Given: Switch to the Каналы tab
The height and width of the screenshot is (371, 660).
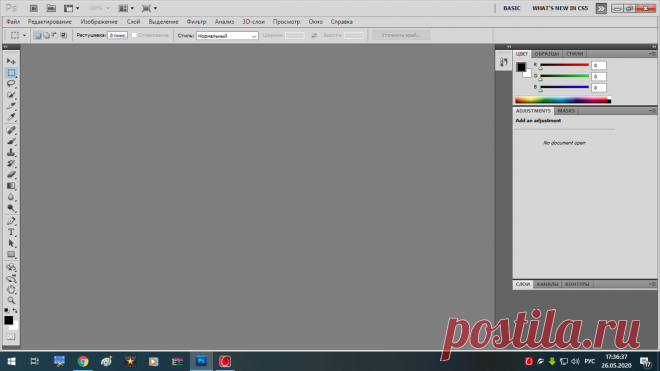Looking at the screenshot, I should [x=547, y=284].
